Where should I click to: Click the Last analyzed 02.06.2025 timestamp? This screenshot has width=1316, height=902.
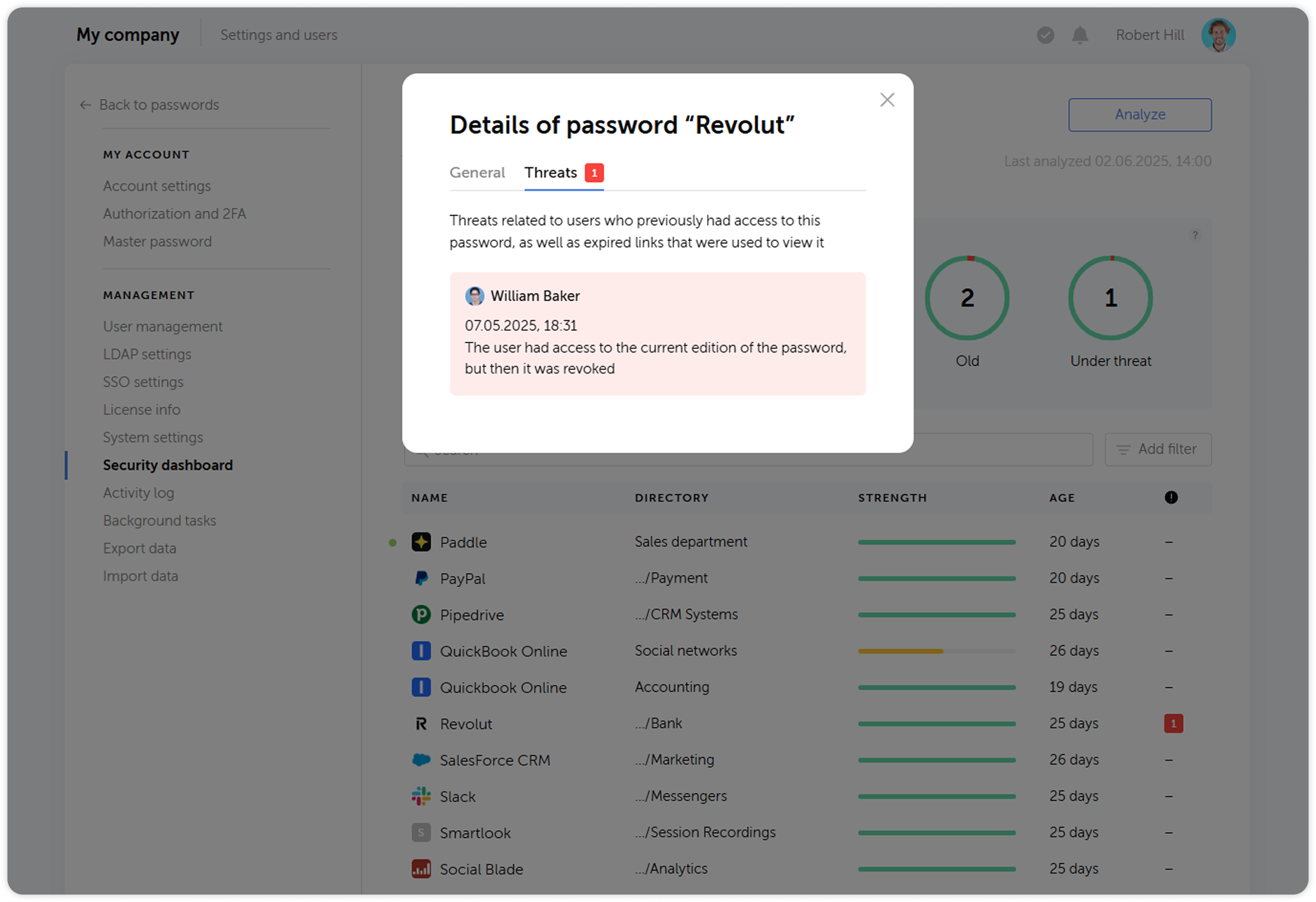click(x=1108, y=161)
